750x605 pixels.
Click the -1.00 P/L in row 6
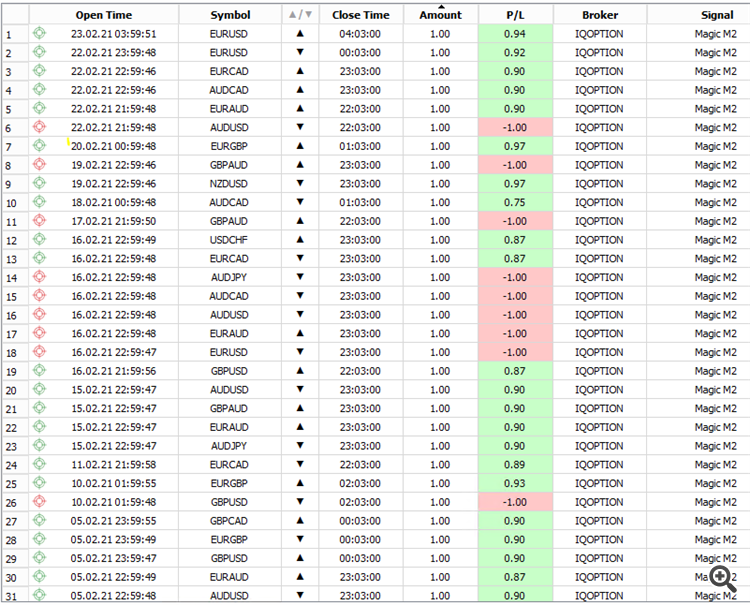[x=515, y=128]
